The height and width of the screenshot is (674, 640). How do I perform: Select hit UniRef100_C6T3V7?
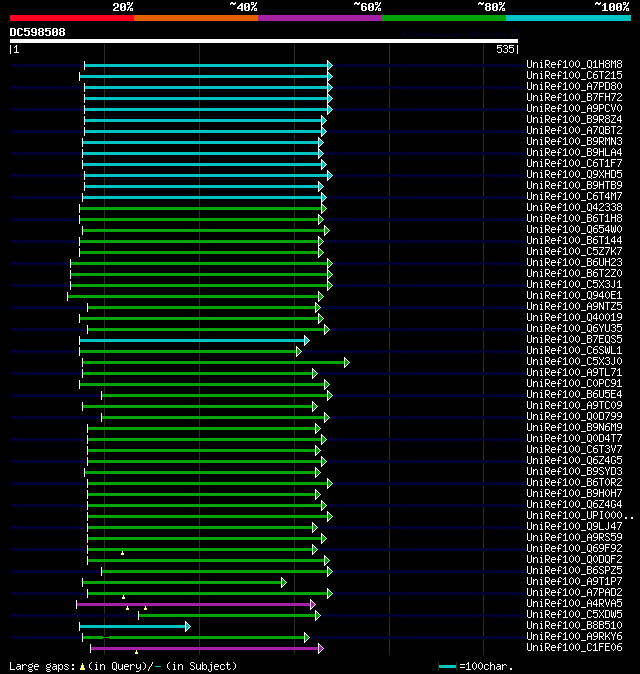coord(574,450)
